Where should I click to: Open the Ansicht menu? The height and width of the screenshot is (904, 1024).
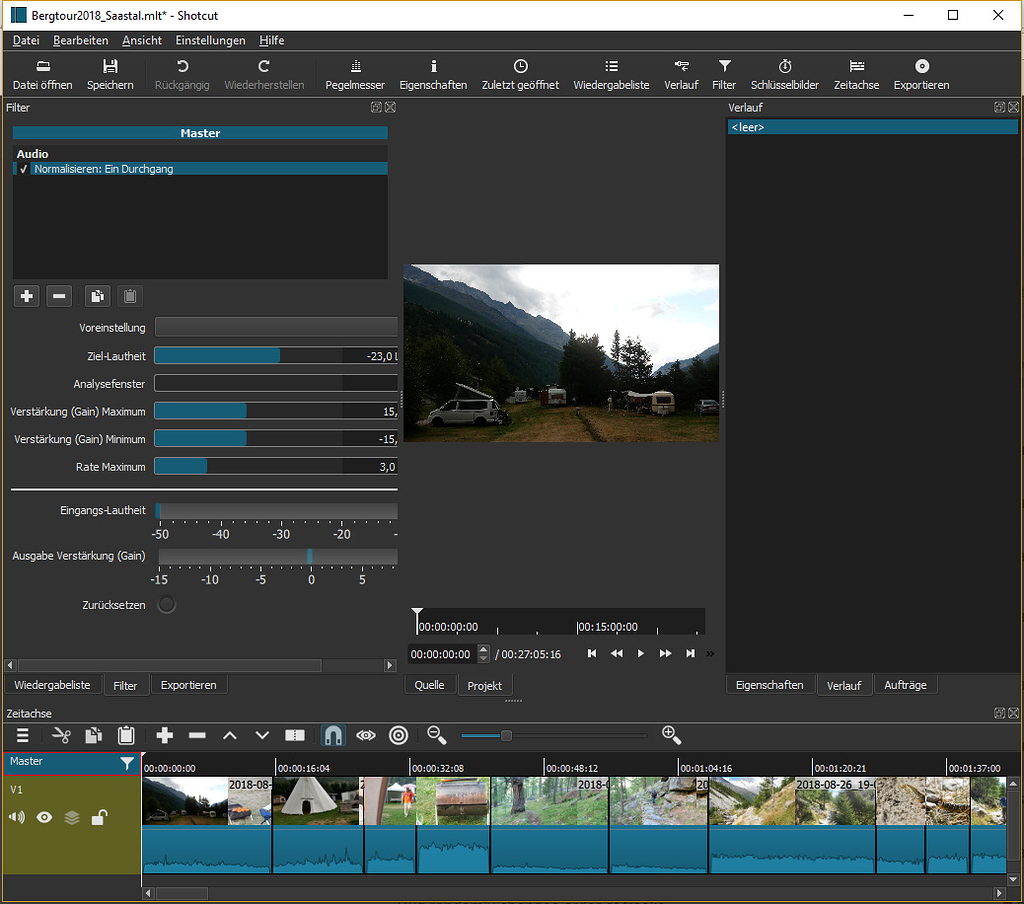pos(142,40)
